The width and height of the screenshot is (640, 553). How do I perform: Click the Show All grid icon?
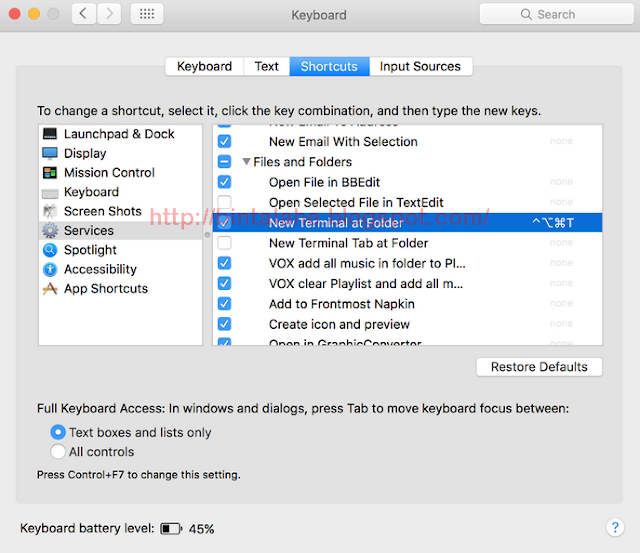coord(147,14)
